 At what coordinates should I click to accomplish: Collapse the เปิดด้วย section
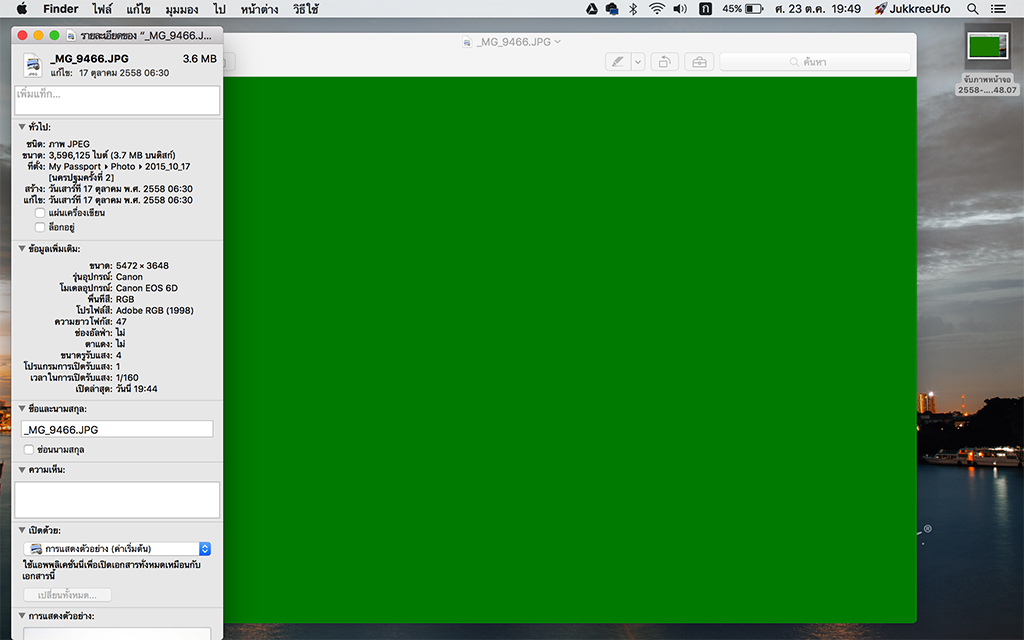click(x=22, y=530)
